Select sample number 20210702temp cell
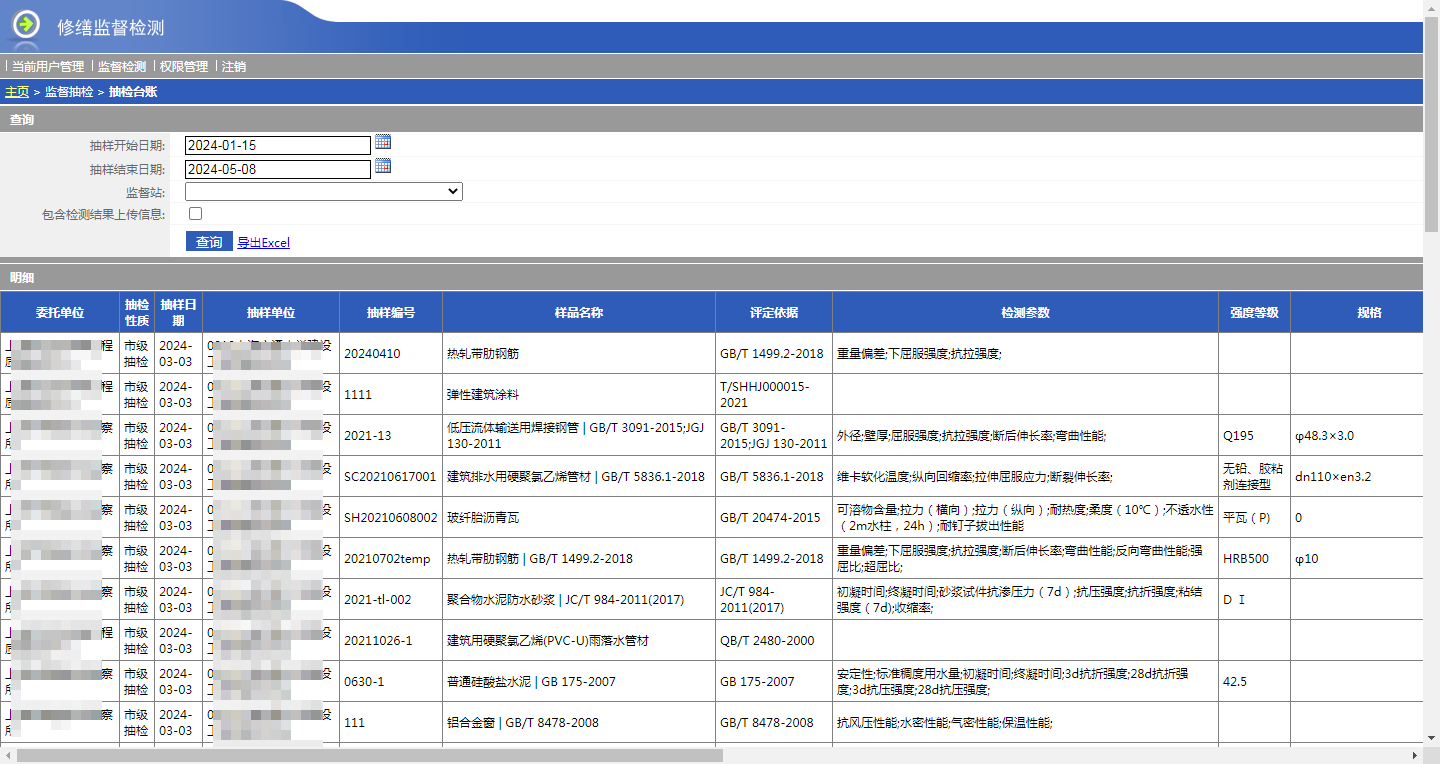Viewport: 1440px width, 764px height. [391, 558]
